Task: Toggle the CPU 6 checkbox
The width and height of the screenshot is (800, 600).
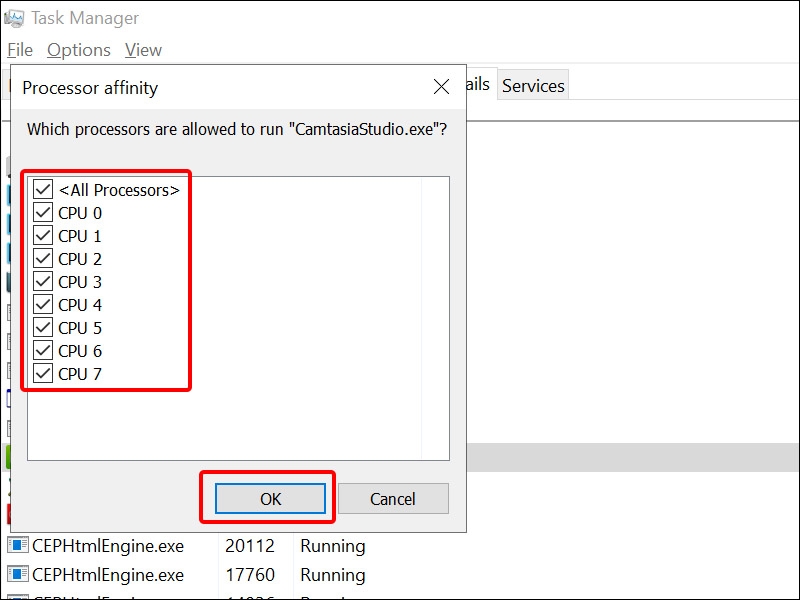Action: [x=43, y=350]
